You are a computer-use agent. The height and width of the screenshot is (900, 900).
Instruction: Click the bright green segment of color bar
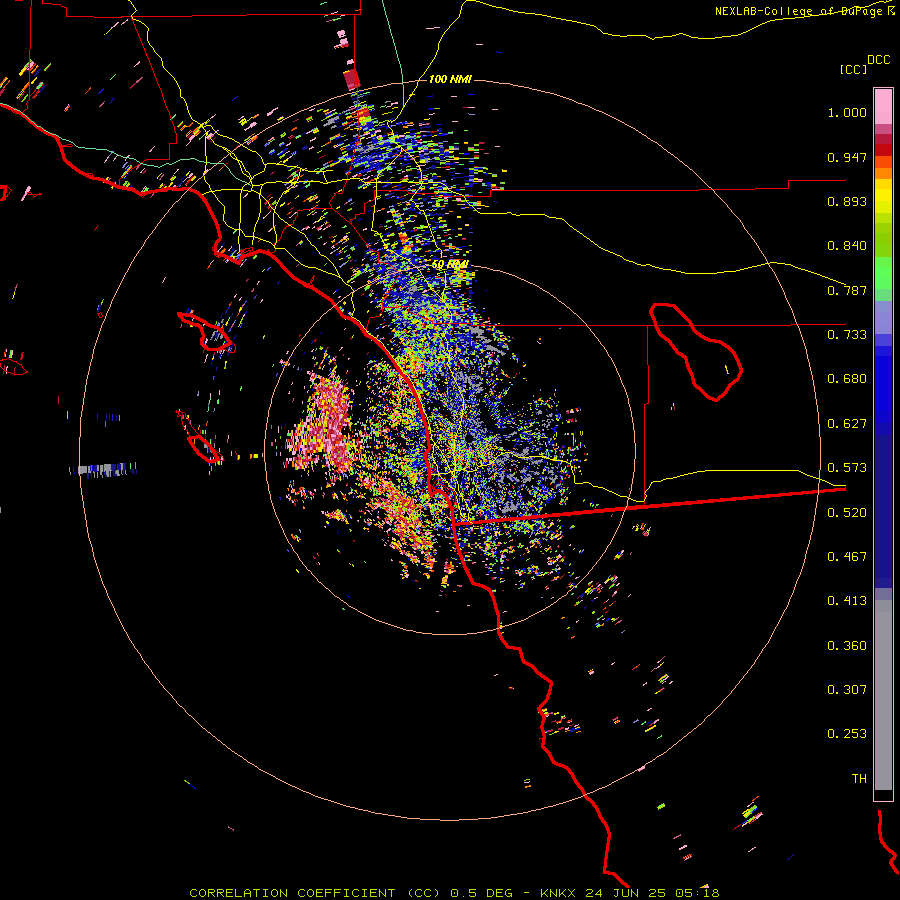pos(883,273)
